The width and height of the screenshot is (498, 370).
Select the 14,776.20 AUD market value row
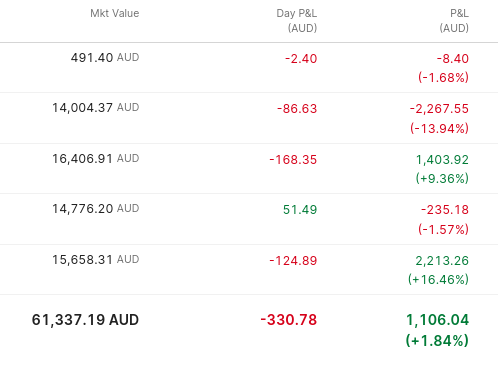pyautogui.click(x=249, y=219)
